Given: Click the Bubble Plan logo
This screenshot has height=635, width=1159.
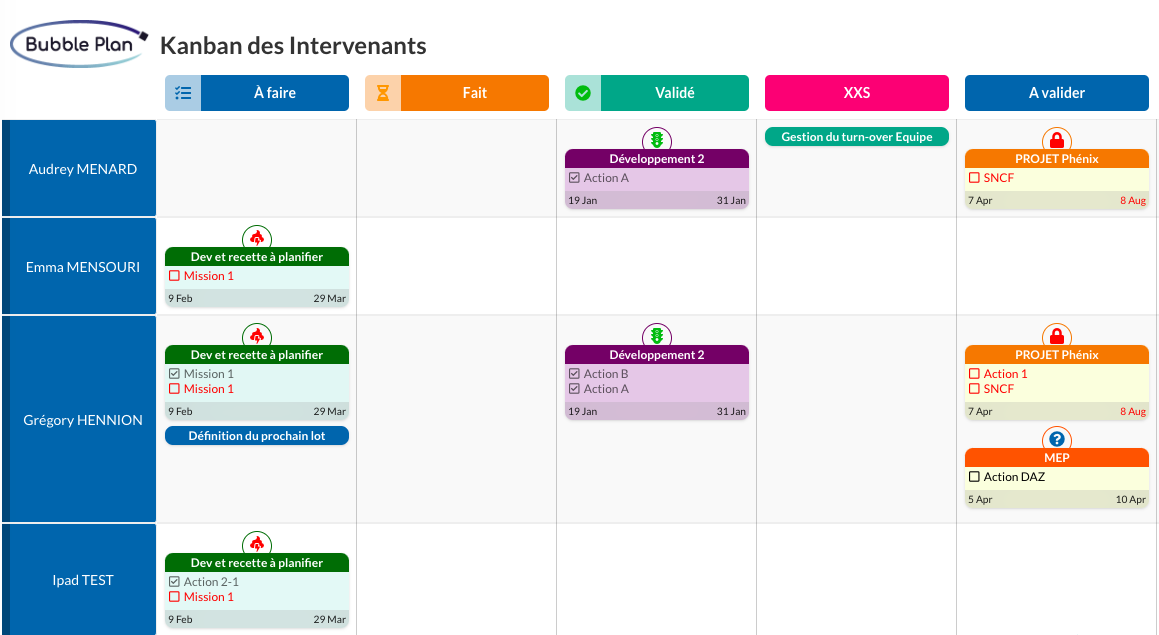Looking at the screenshot, I should click(77, 44).
